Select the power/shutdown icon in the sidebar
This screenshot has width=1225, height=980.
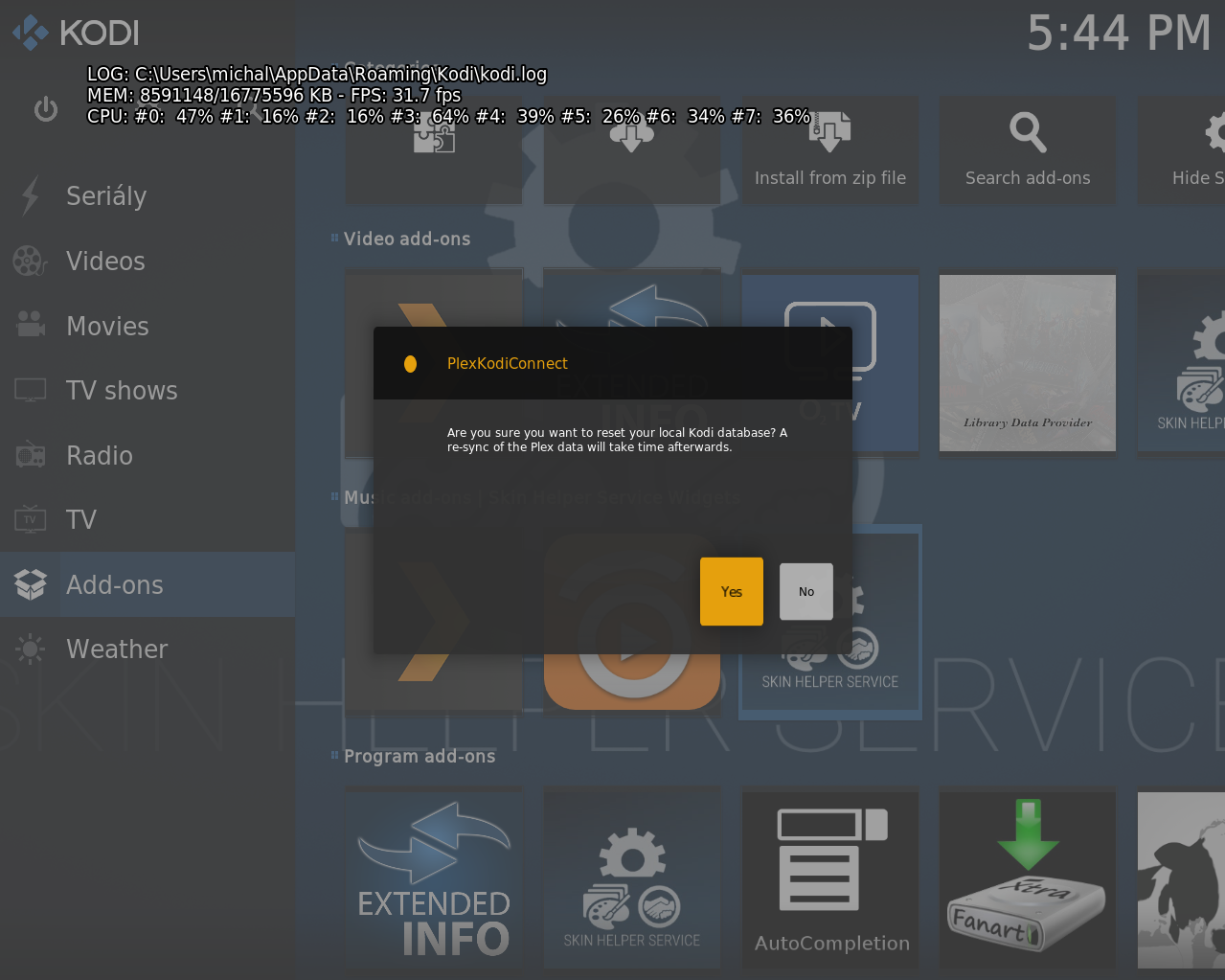point(45,108)
